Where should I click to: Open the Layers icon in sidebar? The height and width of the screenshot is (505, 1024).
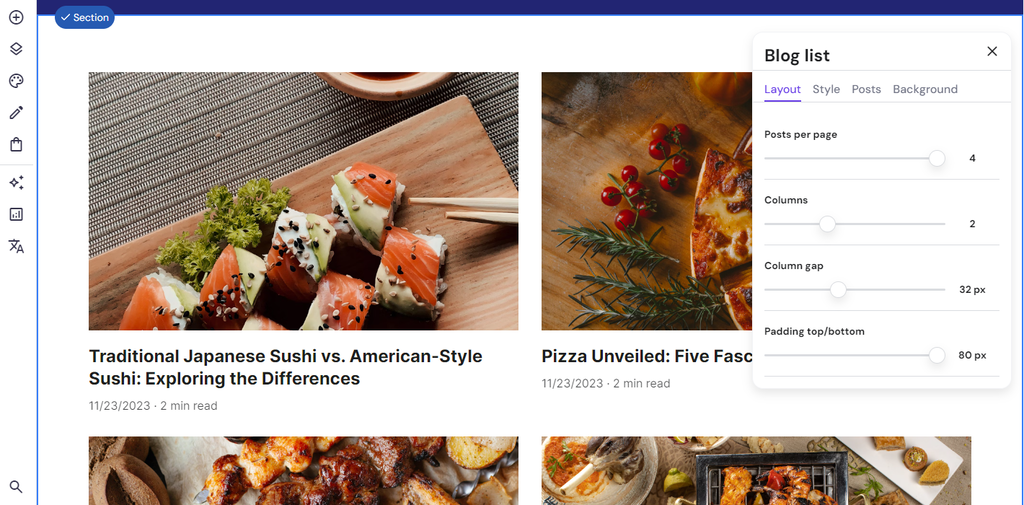pyautogui.click(x=16, y=49)
